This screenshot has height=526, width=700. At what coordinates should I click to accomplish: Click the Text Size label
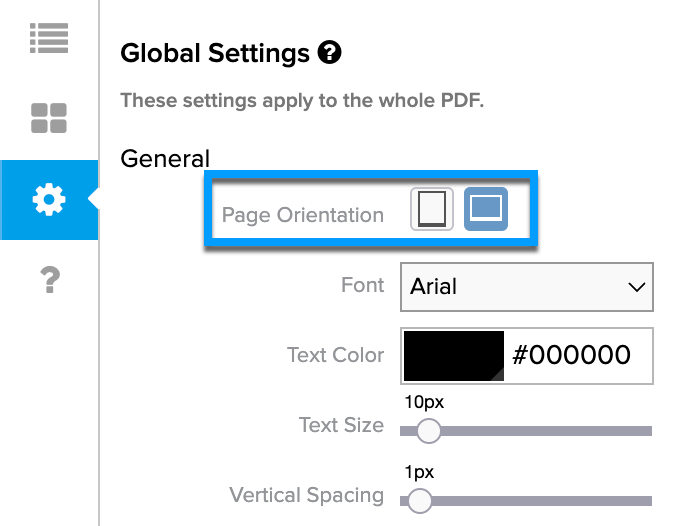pyautogui.click(x=341, y=425)
